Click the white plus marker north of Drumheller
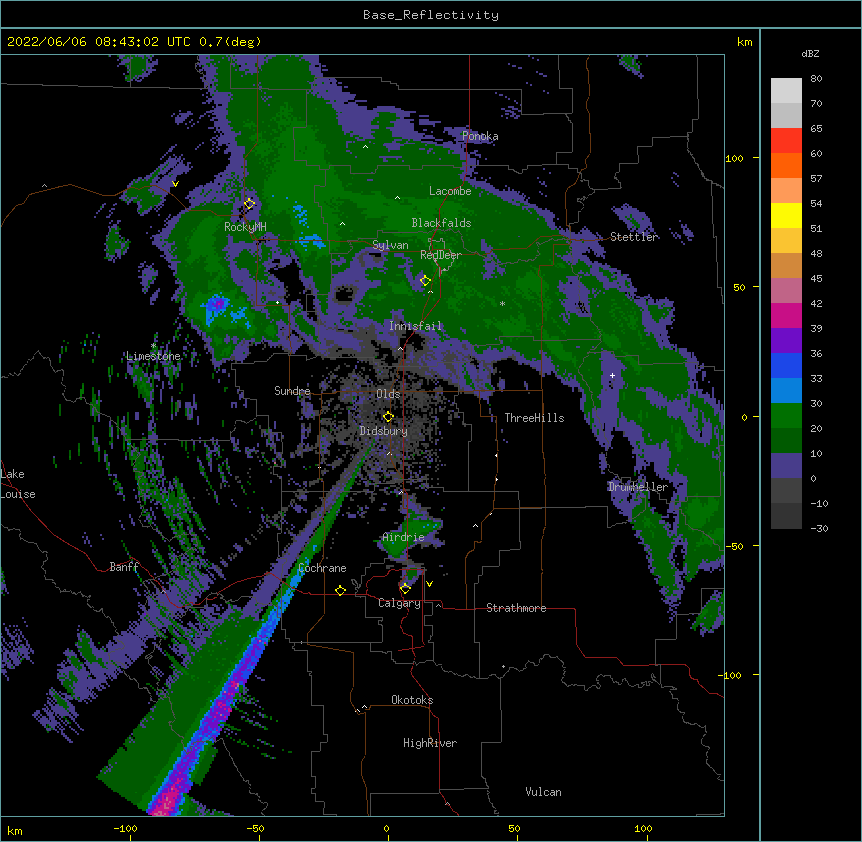Image resolution: width=862 pixels, height=842 pixels. click(x=612, y=375)
